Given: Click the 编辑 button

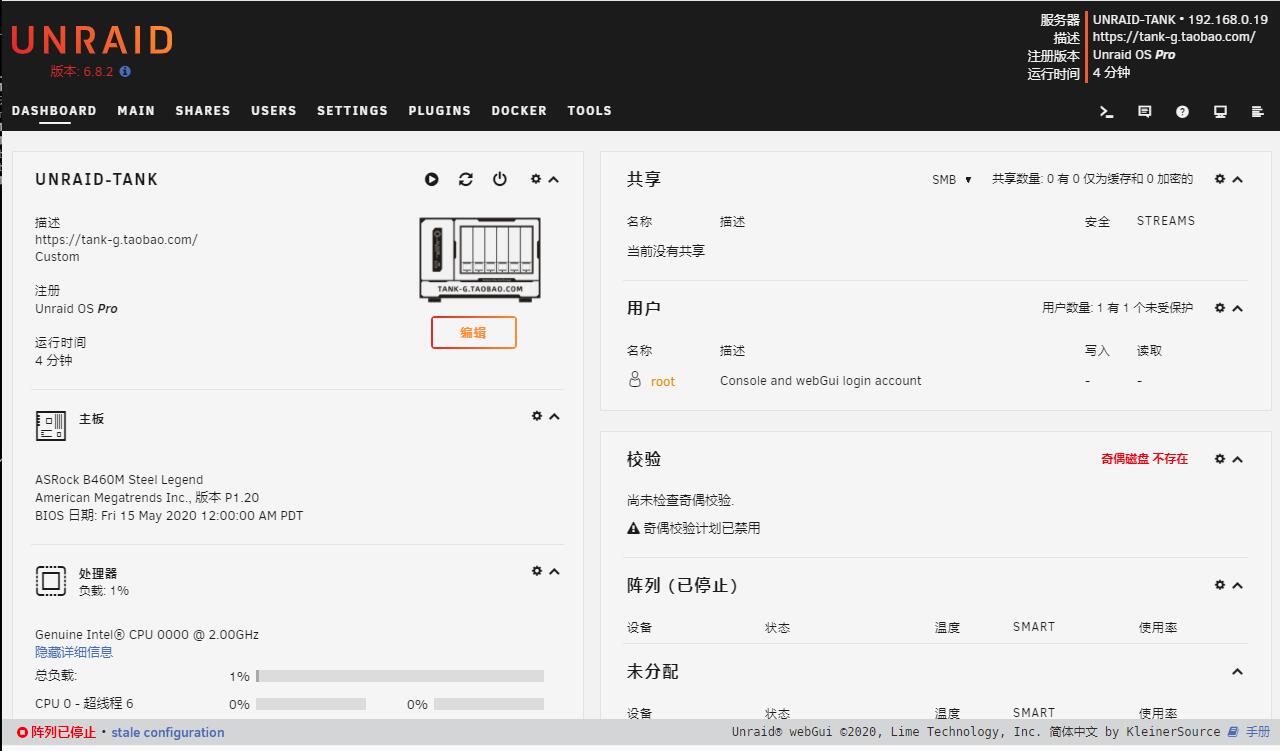Looking at the screenshot, I should click(473, 333).
